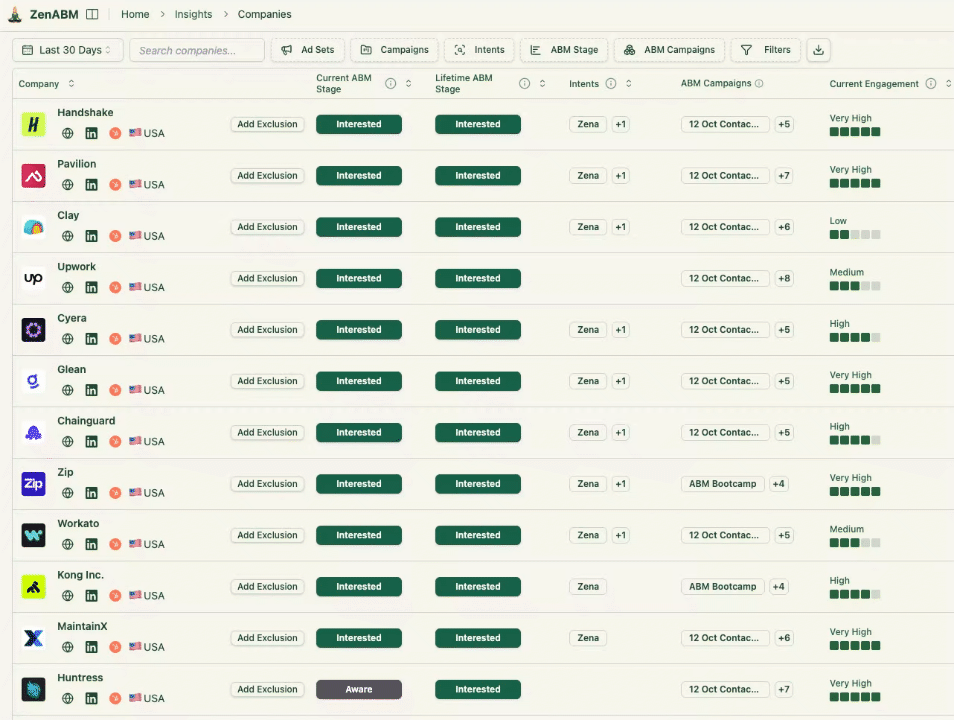Go to Home in the breadcrumb
This screenshot has height=720, width=954.
(135, 14)
